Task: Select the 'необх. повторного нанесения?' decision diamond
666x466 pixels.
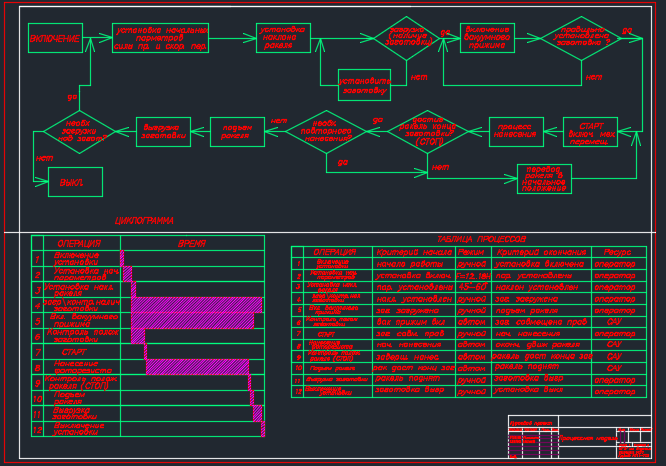Action: pyautogui.click(x=326, y=132)
